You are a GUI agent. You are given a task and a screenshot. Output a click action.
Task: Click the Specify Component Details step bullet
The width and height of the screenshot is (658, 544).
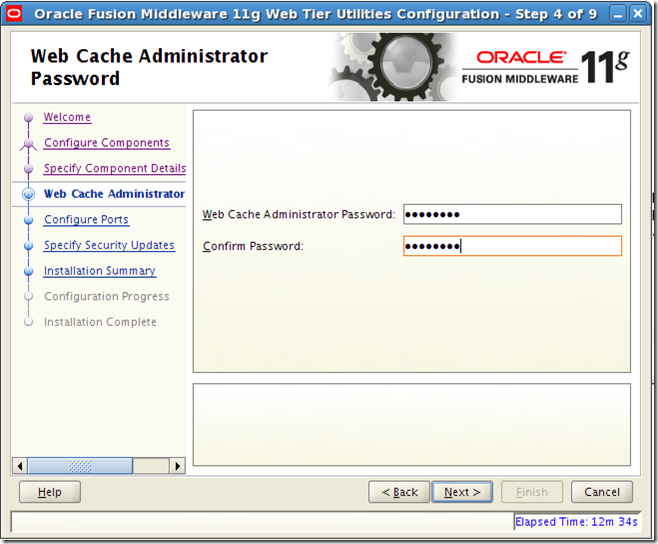29,169
